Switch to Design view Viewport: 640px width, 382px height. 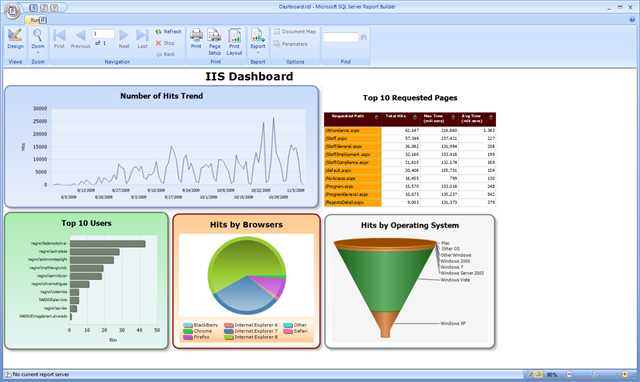click(15, 39)
